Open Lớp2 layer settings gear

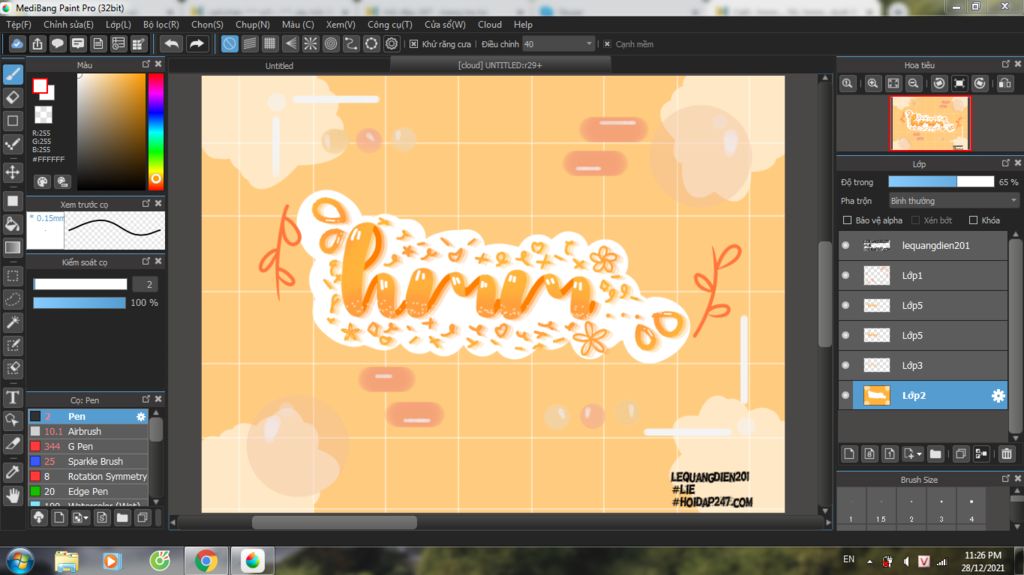[x=998, y=395]
